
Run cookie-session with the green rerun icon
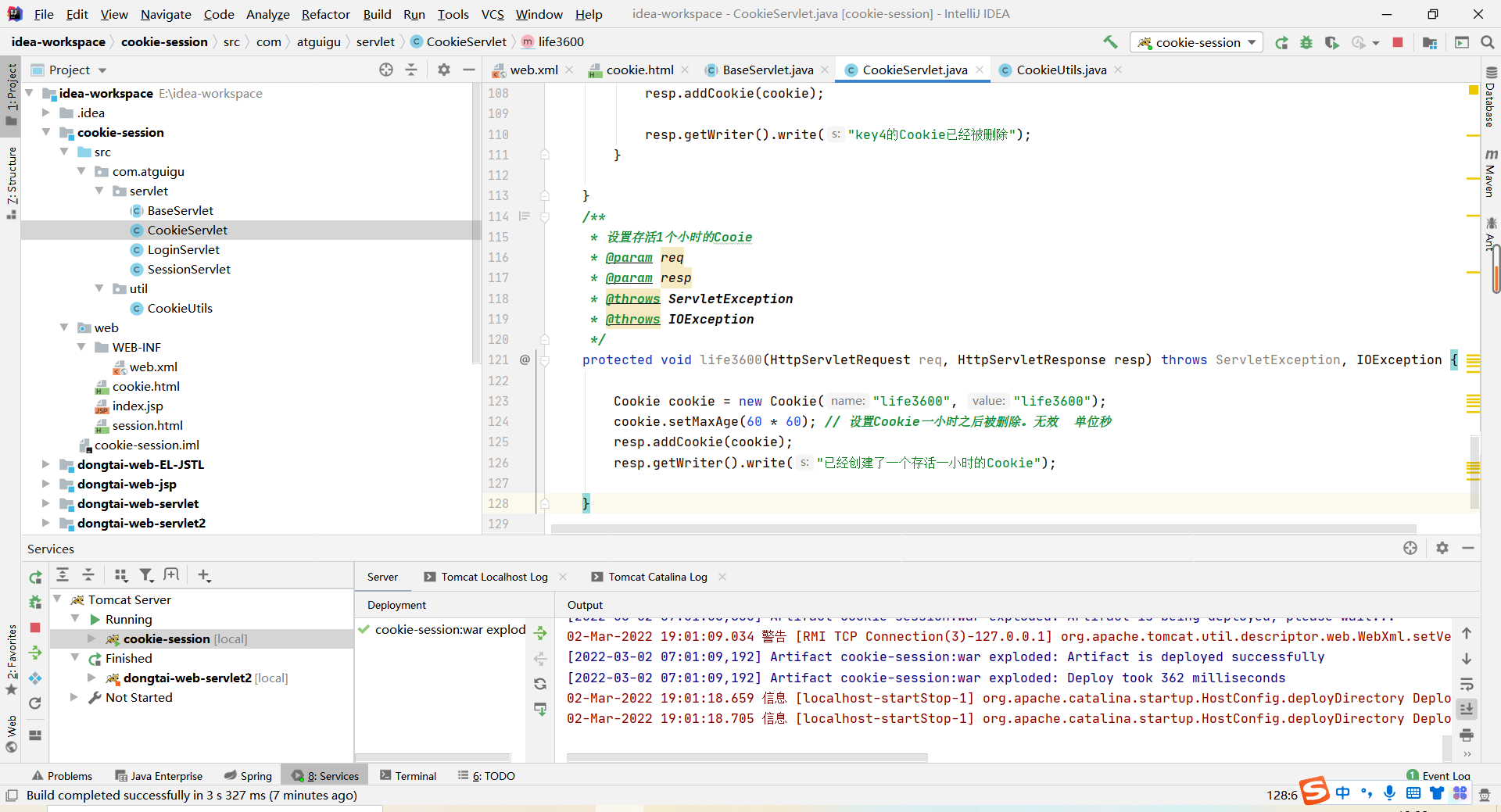click(1281, 42)
